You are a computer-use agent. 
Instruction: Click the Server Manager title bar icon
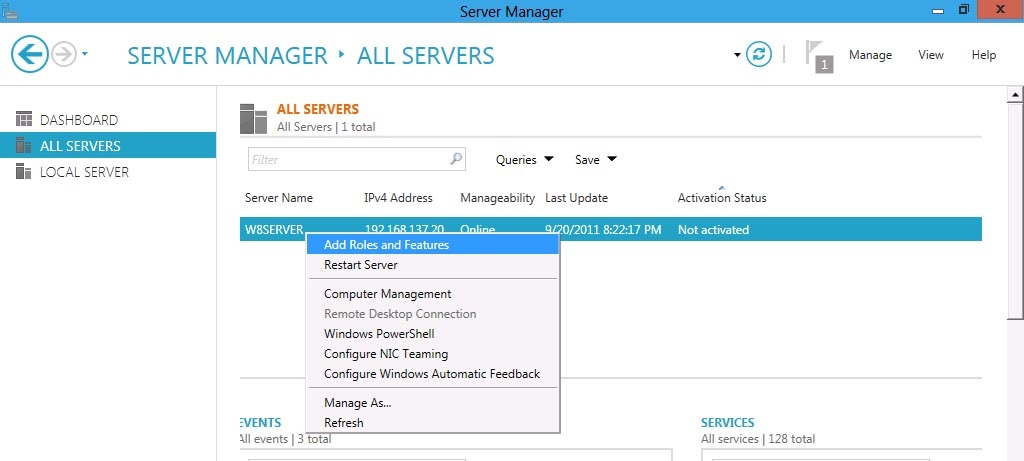coord(8,10)
